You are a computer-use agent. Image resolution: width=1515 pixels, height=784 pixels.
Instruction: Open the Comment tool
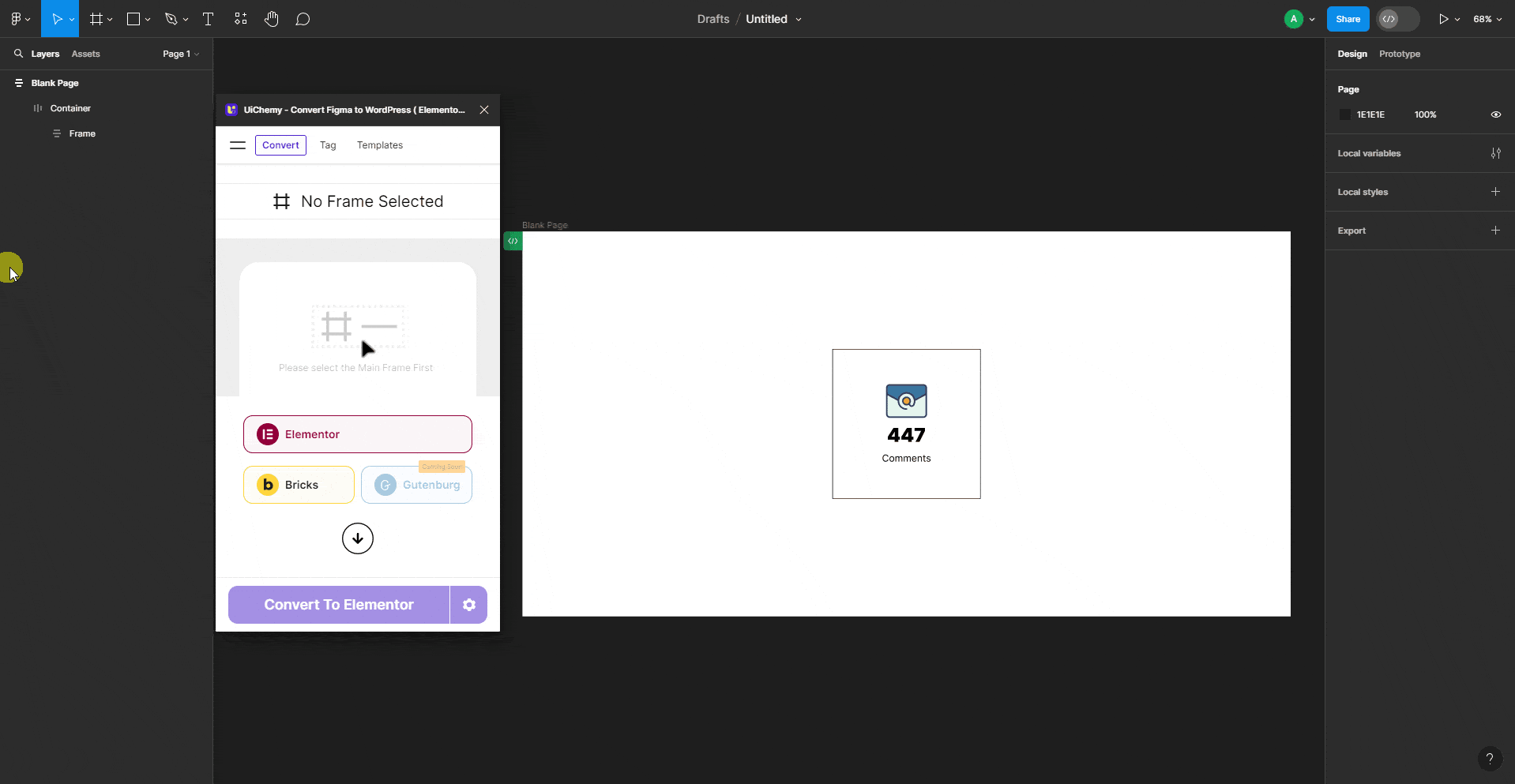coord(303,19)
